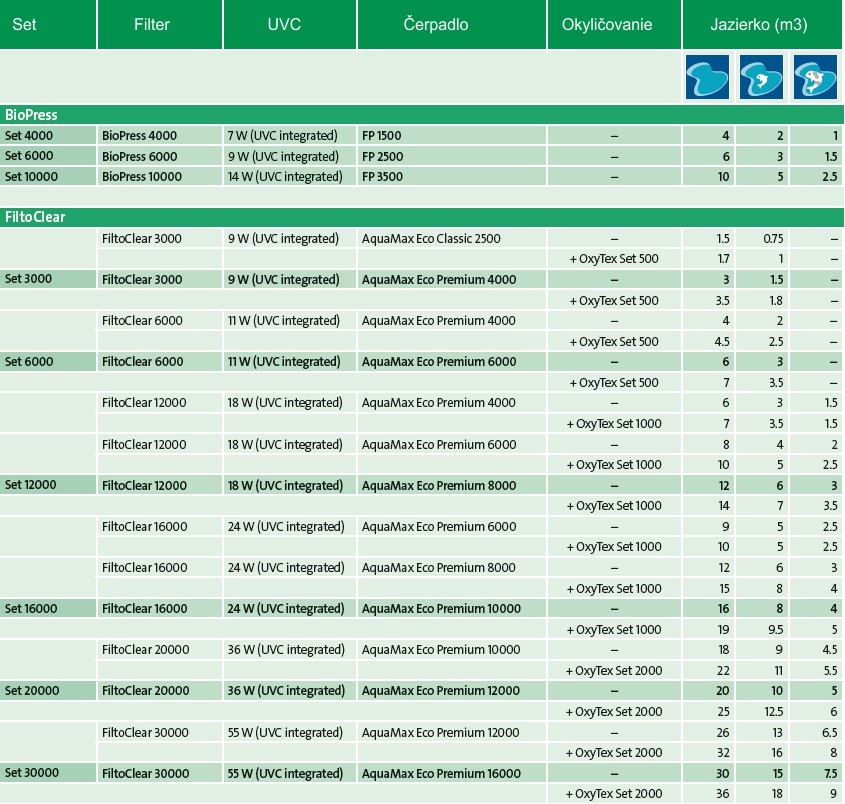This screenshot has height=804, width=845.
Task: Click the Jazierko (m3) column header
Action: coord(763,24)
